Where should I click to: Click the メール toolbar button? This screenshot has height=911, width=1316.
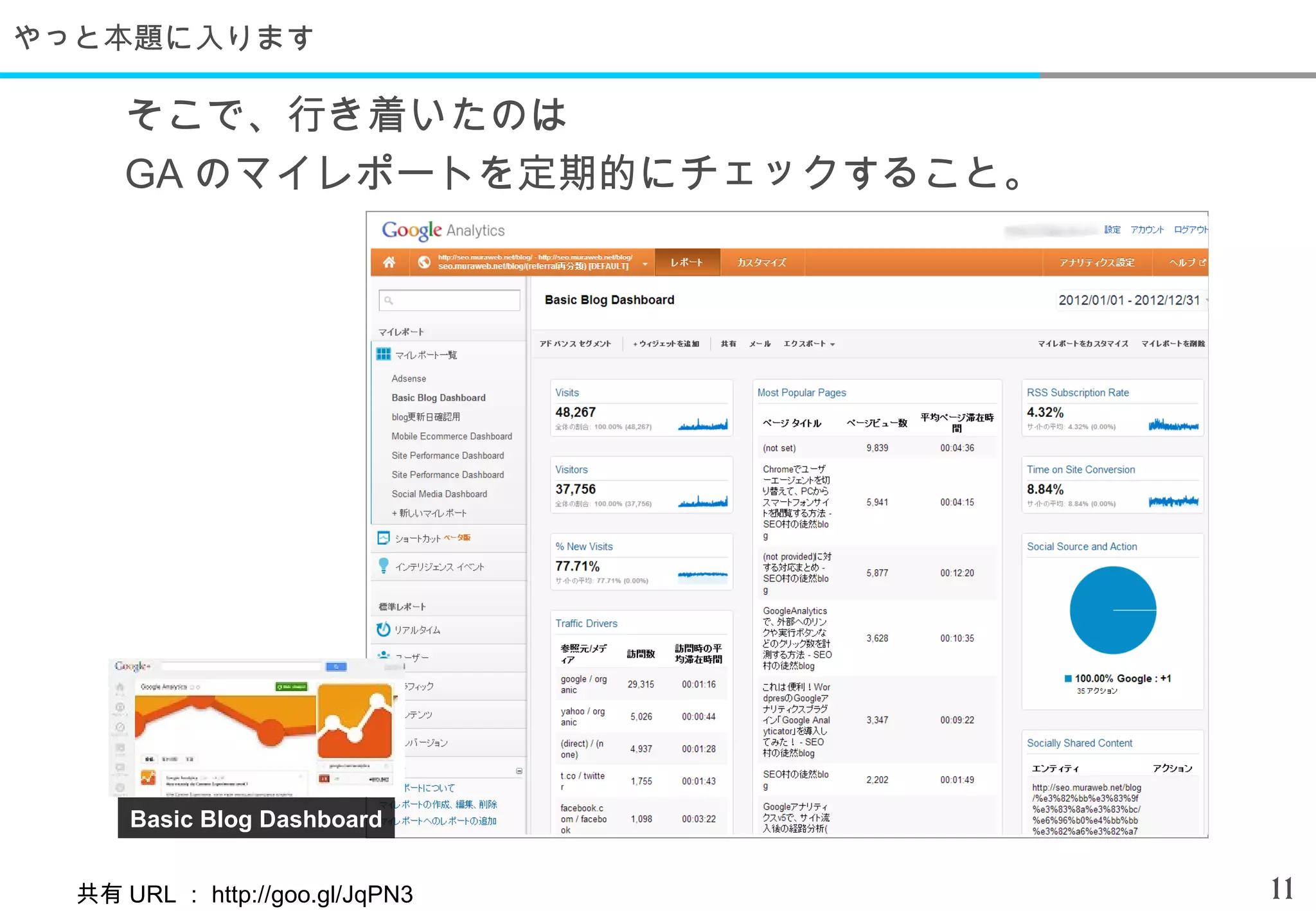click(x=760, y=344)
